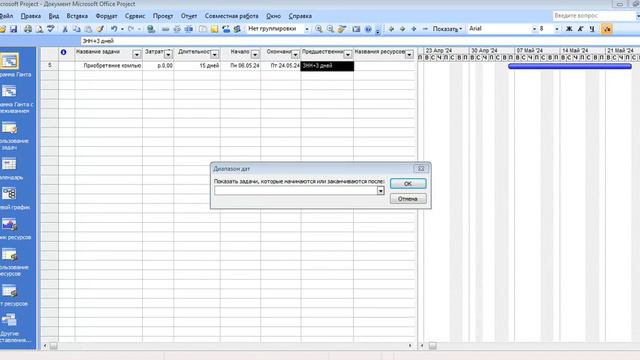Click the Split Task icon
Image resolution: width=640 pixels, height=360 pixels.
[x=189, y=29]
